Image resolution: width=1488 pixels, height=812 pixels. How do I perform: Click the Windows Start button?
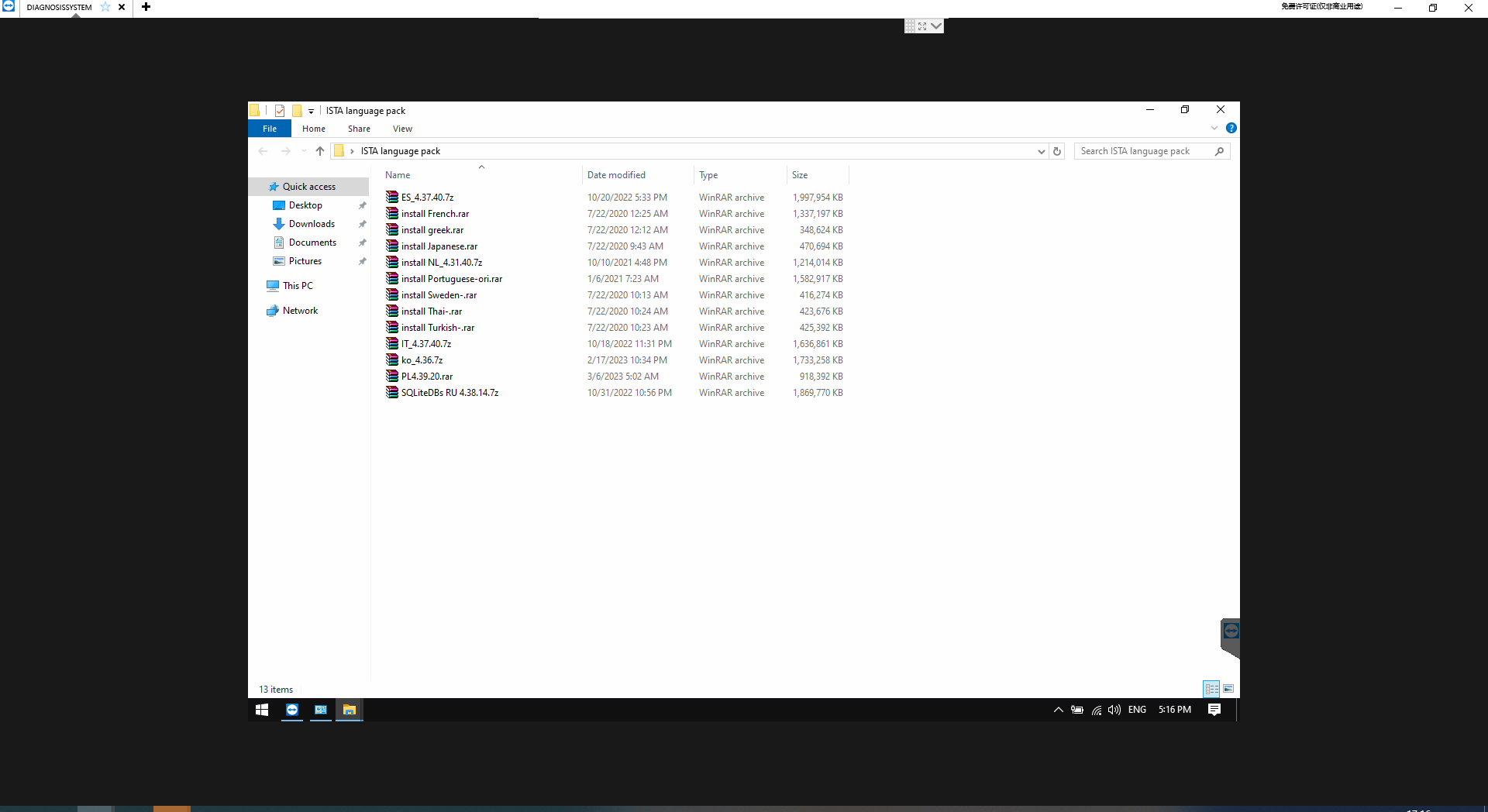(262, 710)
